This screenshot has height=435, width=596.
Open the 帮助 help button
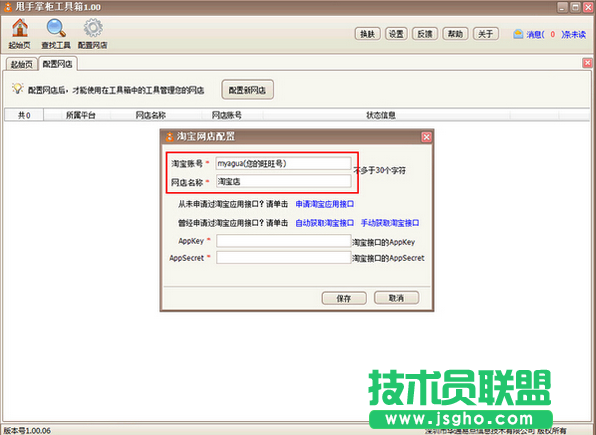click(455, 34)
